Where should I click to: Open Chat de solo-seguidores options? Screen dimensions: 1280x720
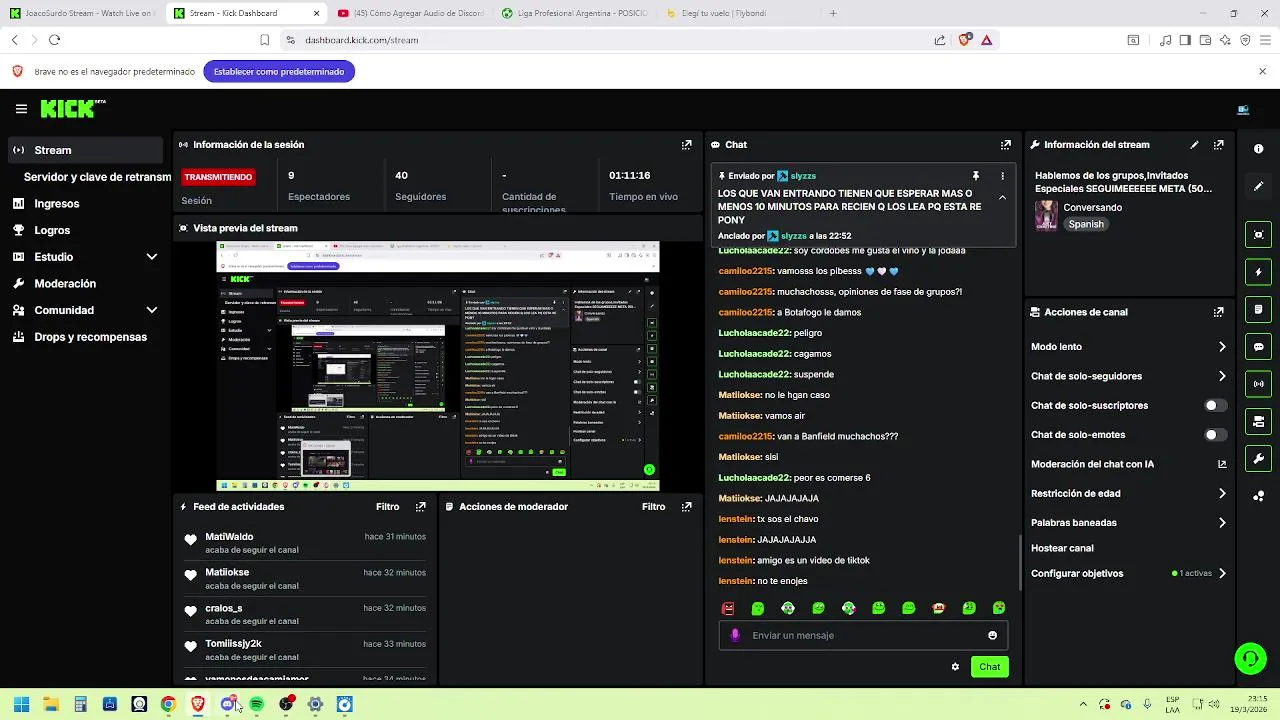coord(1128,376)
